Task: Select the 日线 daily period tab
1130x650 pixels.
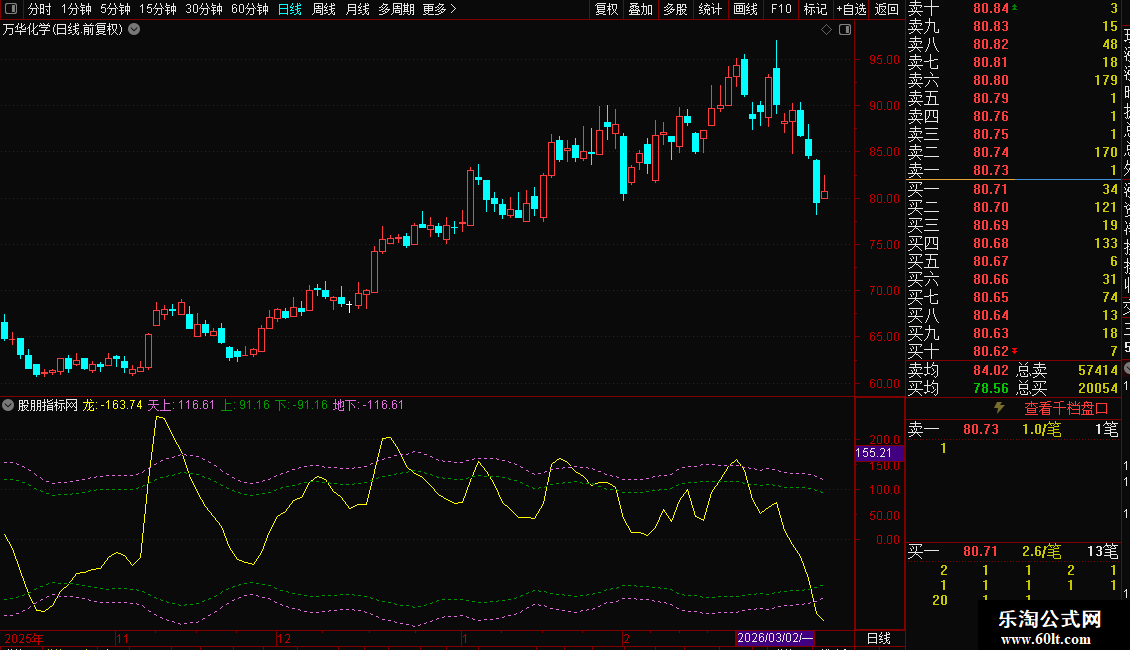Action: point(290,9)
